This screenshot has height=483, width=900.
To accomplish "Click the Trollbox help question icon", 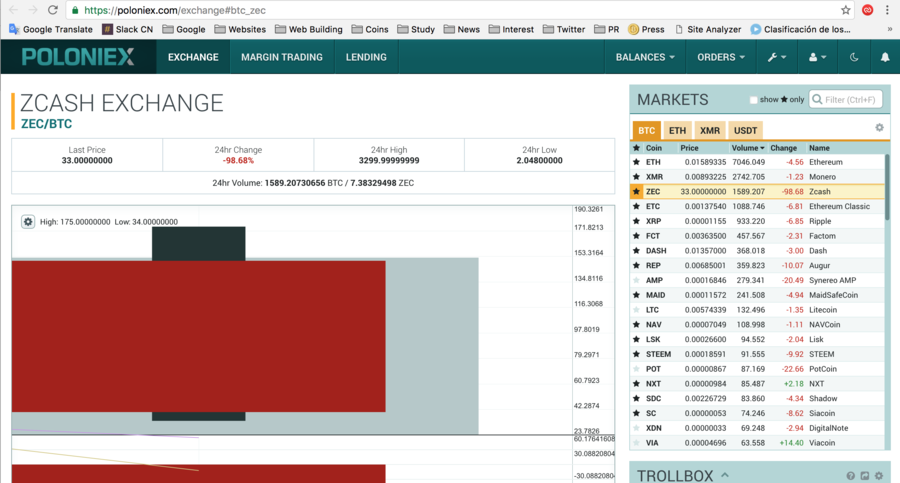I will point(850,476).
